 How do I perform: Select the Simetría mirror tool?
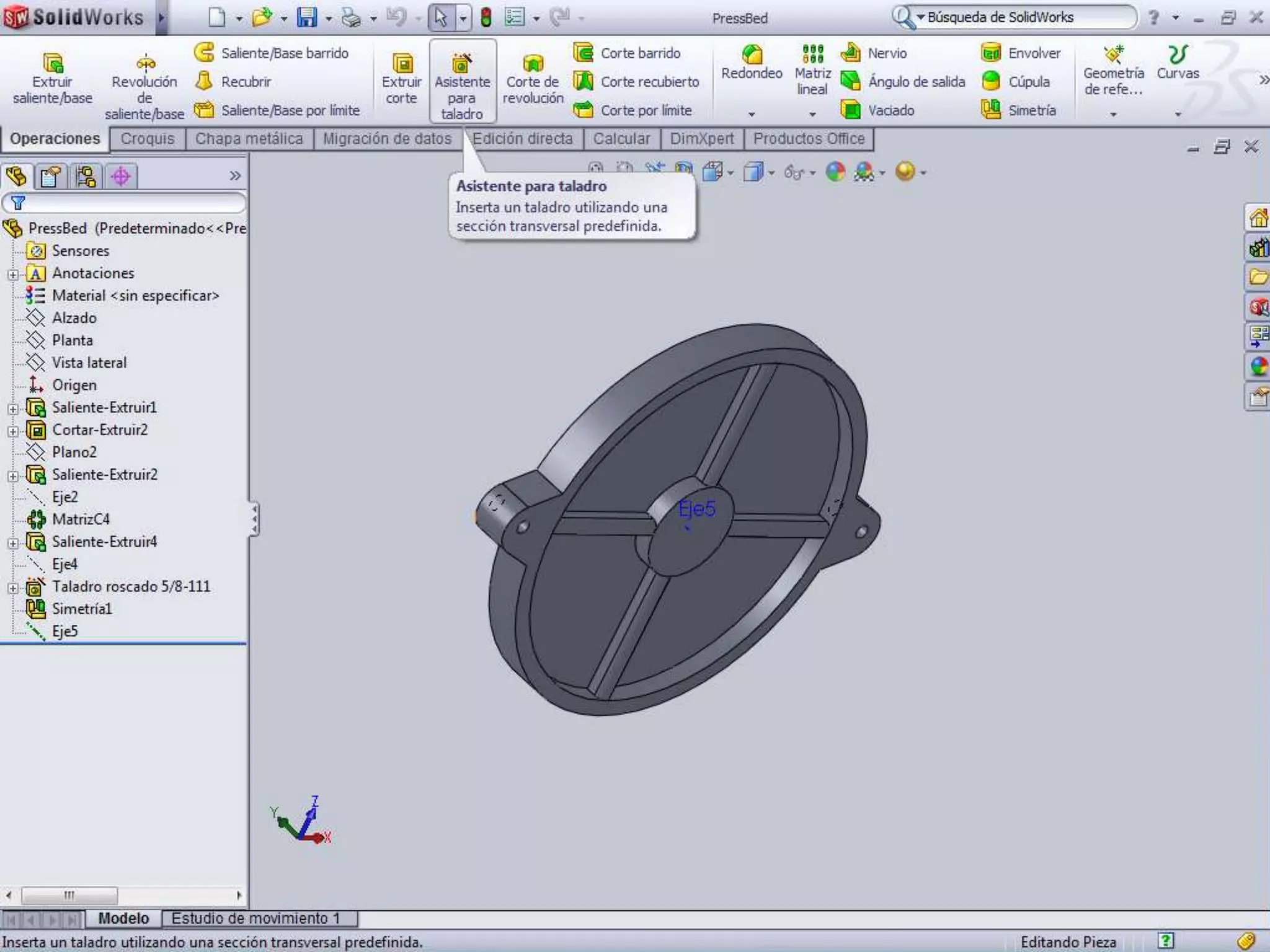click(1019, 110)
